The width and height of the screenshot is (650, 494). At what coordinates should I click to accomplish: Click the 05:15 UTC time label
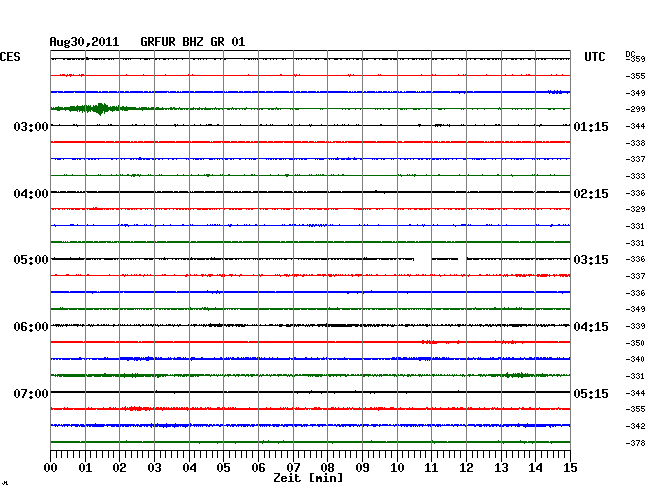click(591, 393)
